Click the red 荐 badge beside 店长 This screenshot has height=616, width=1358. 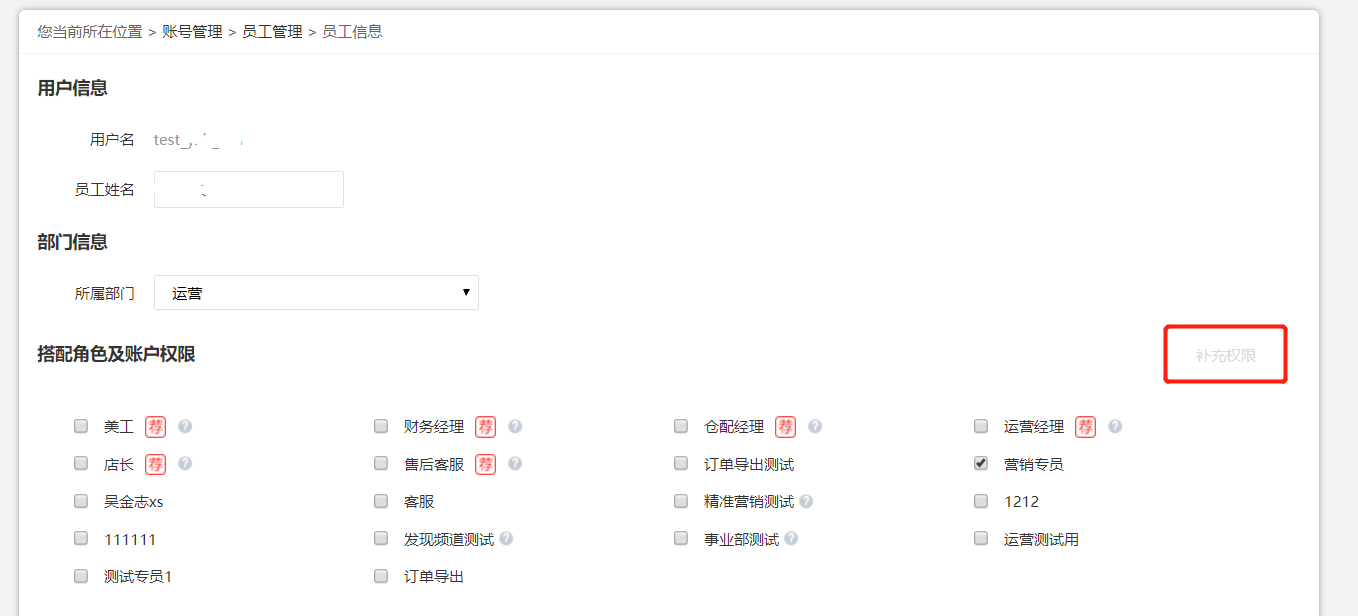tap(155, 464)
